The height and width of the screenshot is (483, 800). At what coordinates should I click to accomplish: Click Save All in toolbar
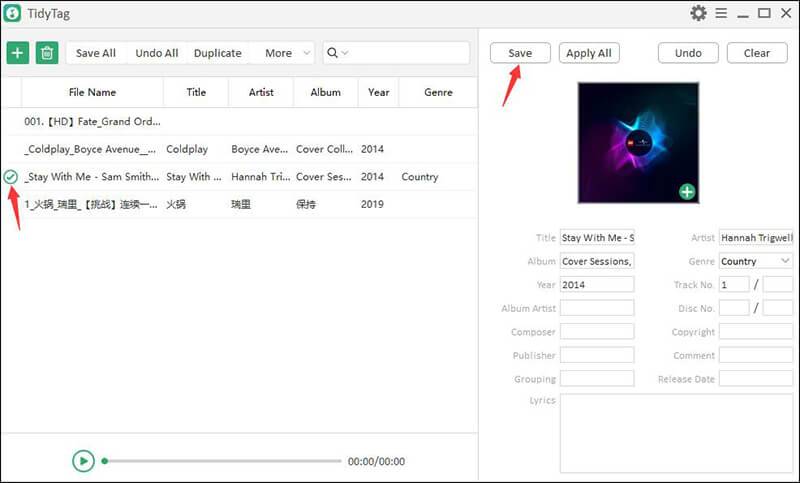pos(96,53)
